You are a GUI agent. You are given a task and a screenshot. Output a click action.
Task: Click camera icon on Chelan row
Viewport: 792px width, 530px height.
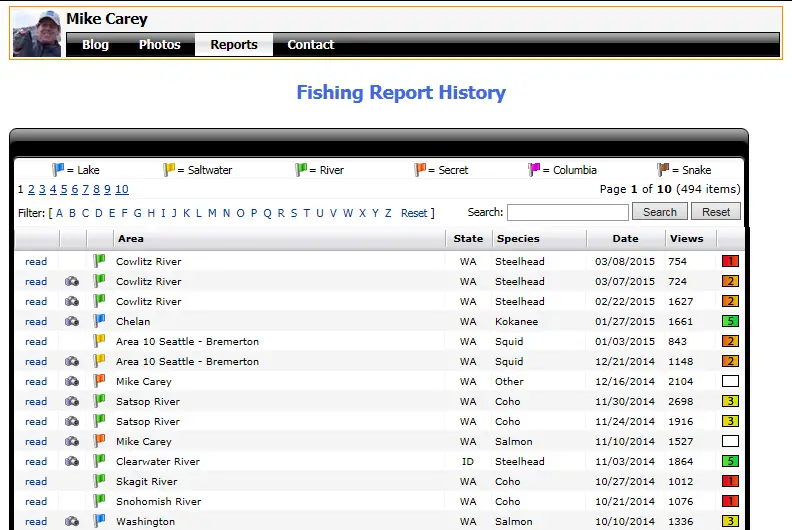pos(72,322)
